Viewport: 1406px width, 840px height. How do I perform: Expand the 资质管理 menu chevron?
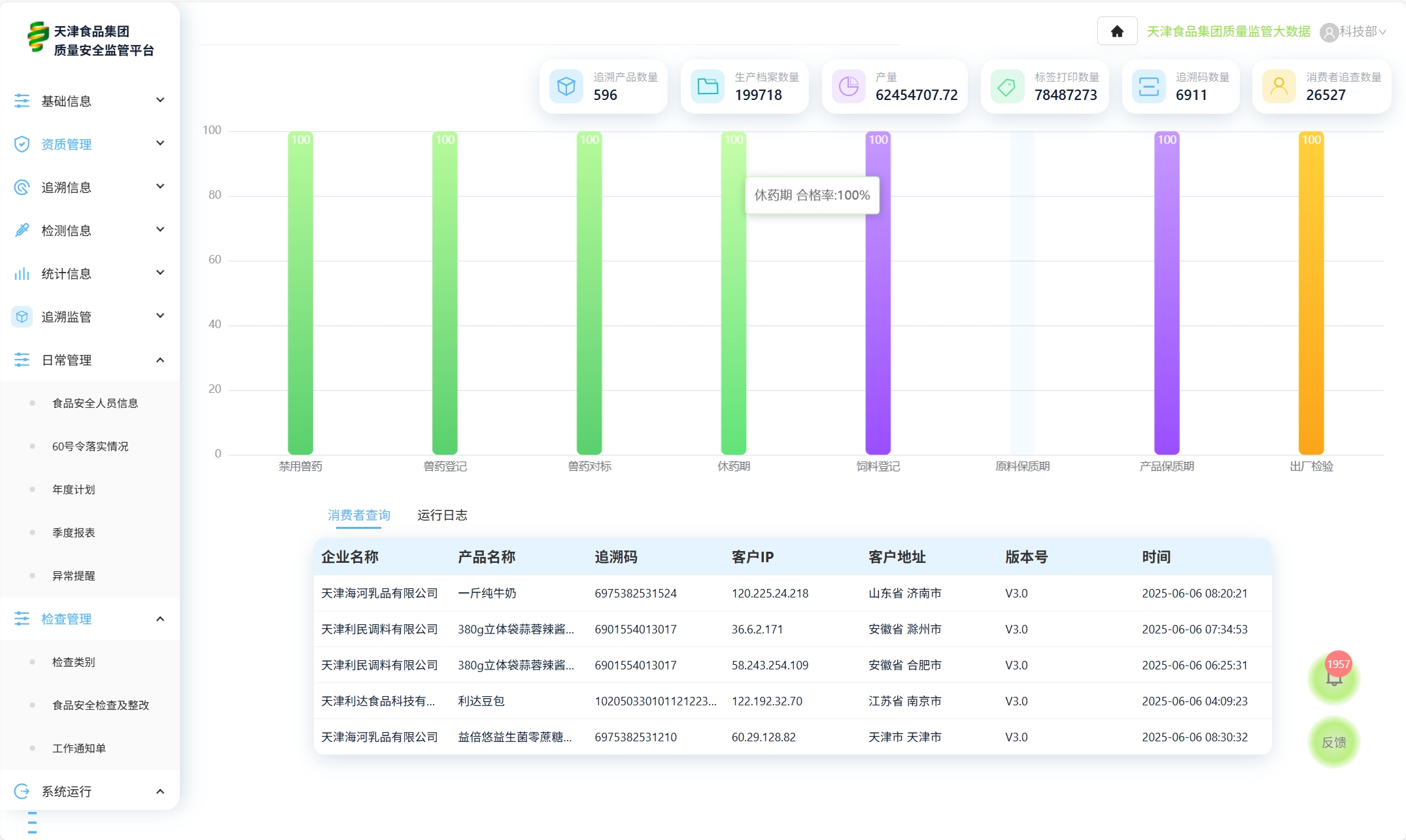[160, 143]
